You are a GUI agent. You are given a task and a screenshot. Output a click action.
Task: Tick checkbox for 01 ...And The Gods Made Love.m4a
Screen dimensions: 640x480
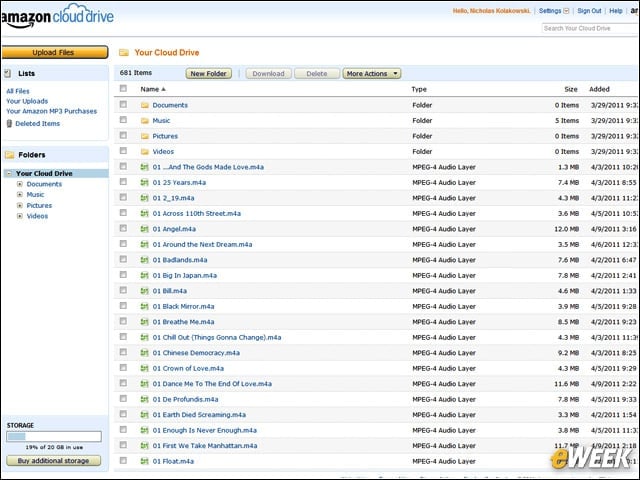[123, 167]
